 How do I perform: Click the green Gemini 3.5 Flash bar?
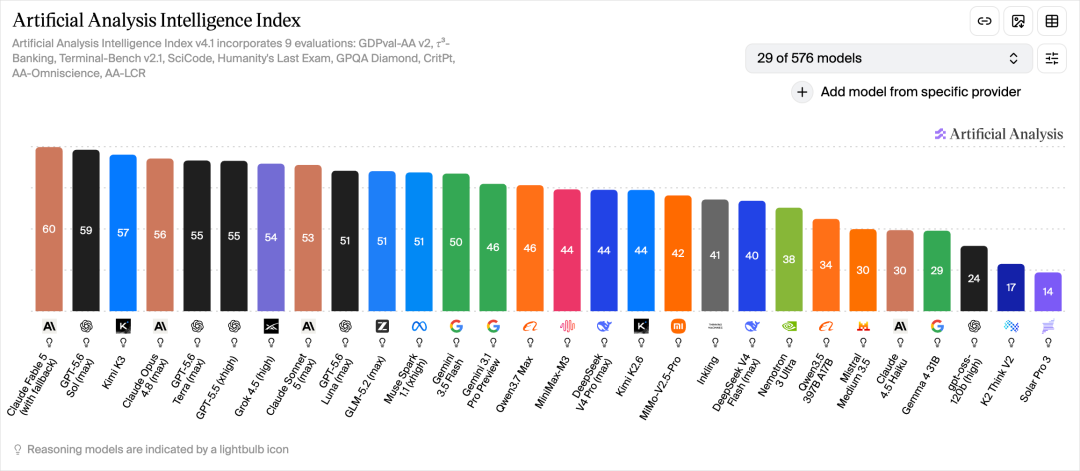[456, 242]
